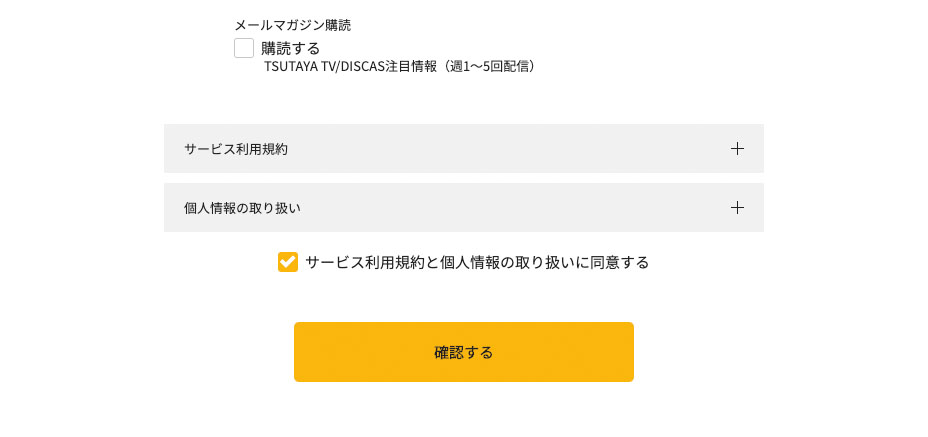
Task: Click the 個人情報の取り扱い heading text
Action: pos(242,208)
